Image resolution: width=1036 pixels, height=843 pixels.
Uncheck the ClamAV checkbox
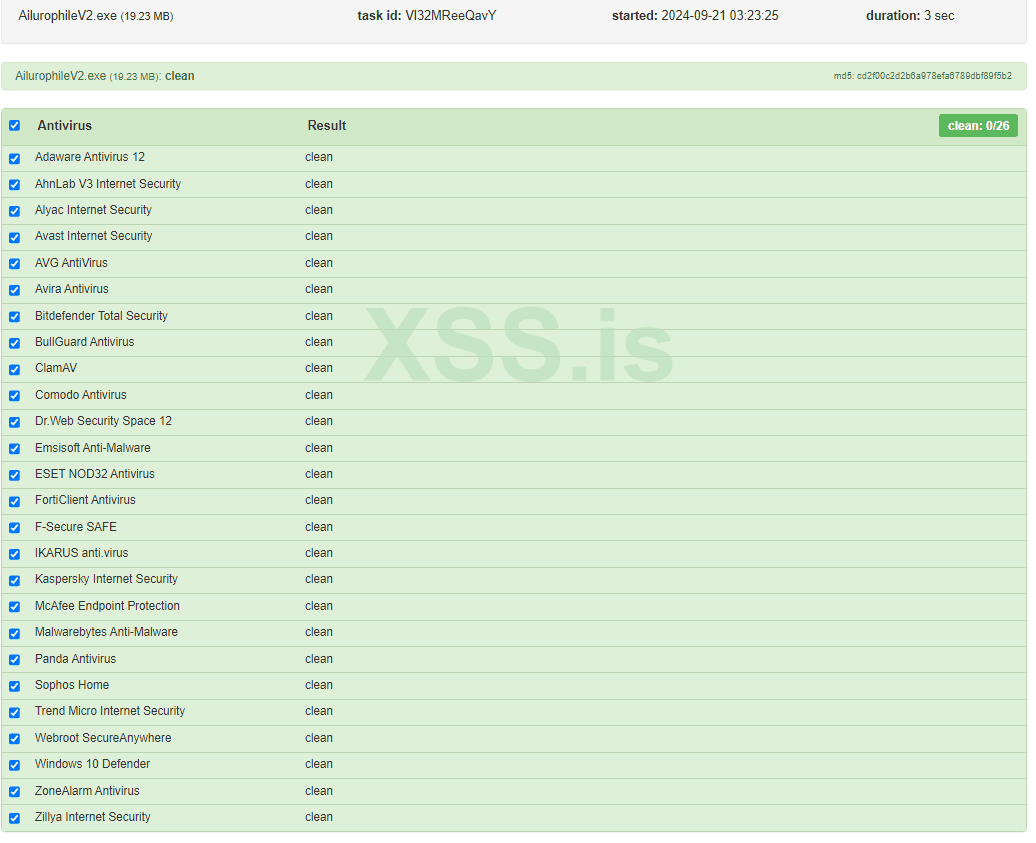[x=15, y=371]
